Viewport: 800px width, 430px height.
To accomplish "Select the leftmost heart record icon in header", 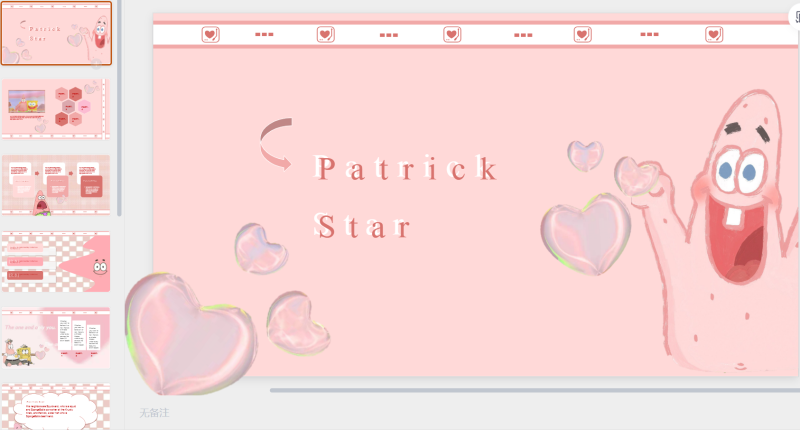I will (210, 35).
